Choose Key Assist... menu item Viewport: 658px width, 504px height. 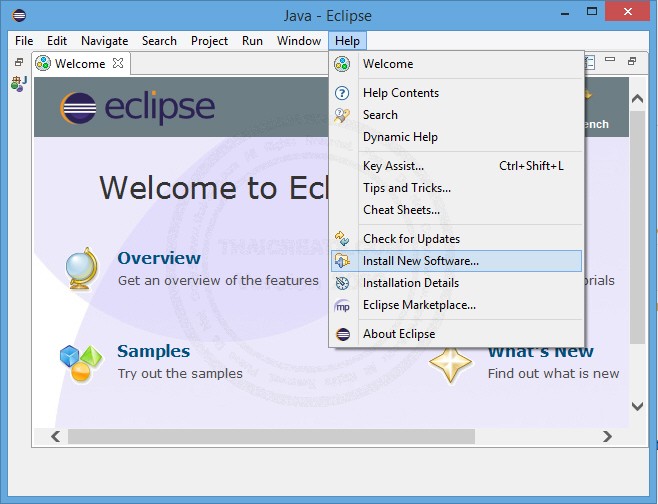coord(456,166)
